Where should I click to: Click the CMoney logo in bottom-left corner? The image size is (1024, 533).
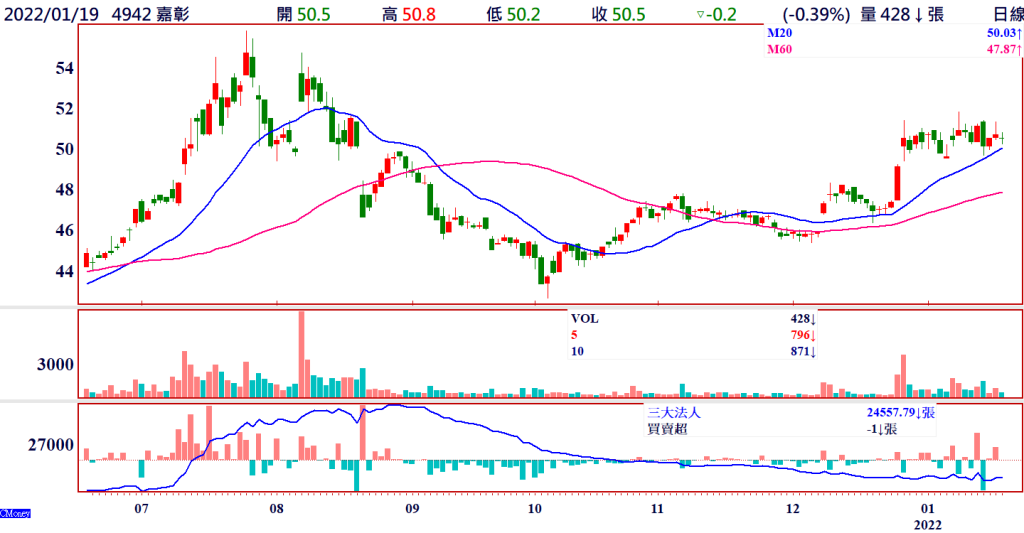coord(15,513)
